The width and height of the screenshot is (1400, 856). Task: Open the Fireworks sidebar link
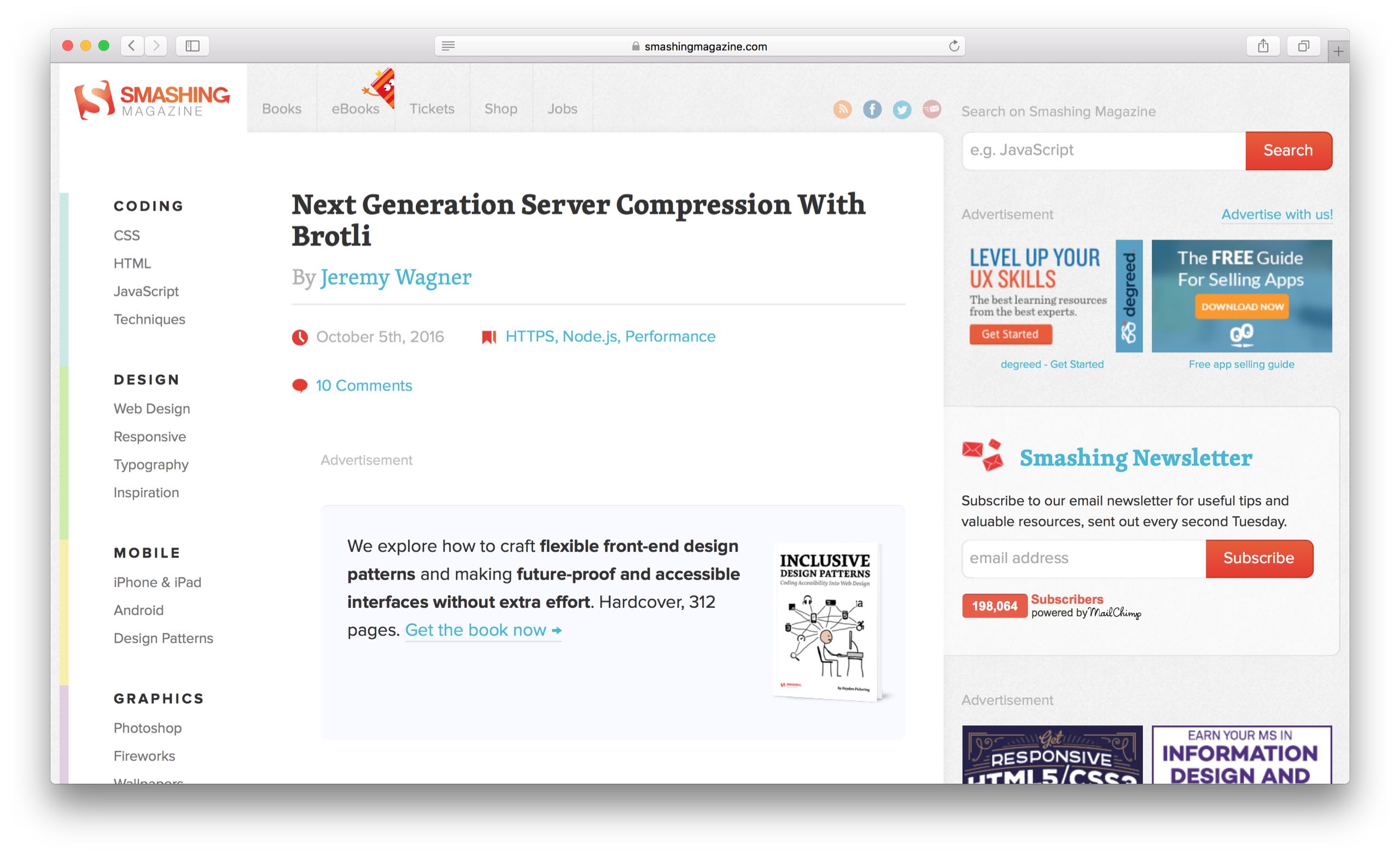click(x=144, y=756)
